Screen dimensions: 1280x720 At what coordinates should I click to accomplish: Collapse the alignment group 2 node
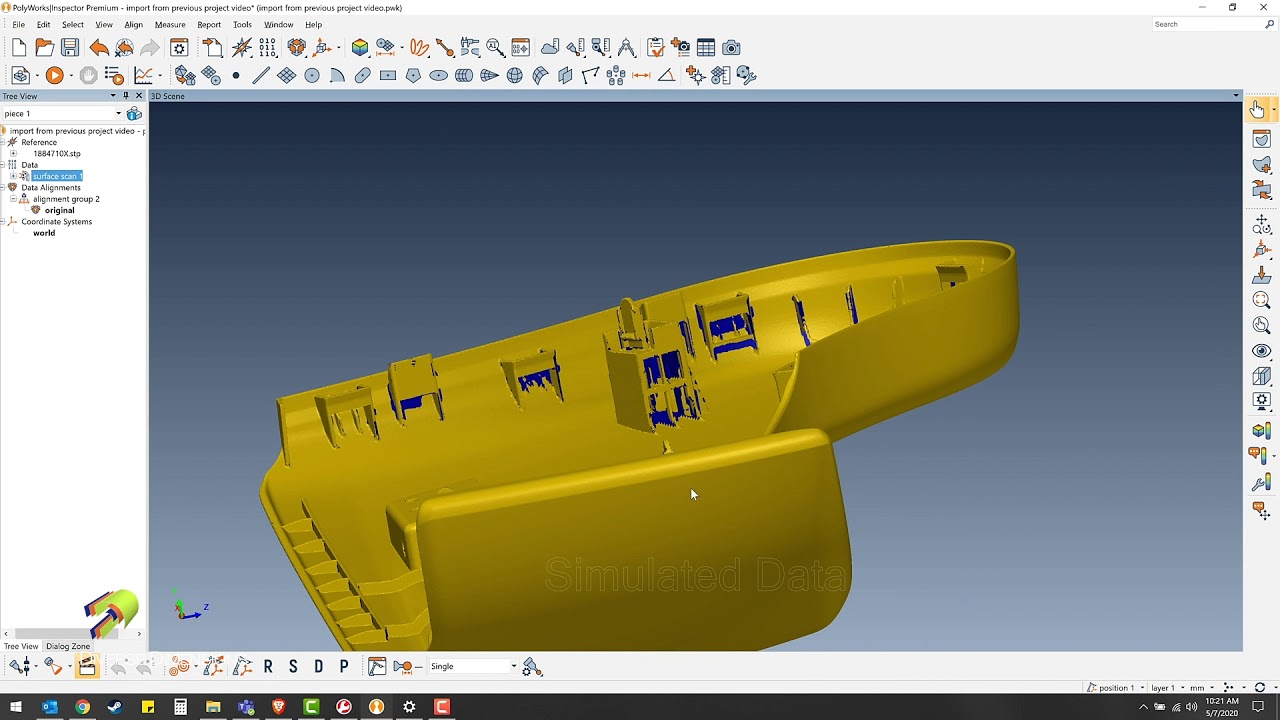click(13, 199)
